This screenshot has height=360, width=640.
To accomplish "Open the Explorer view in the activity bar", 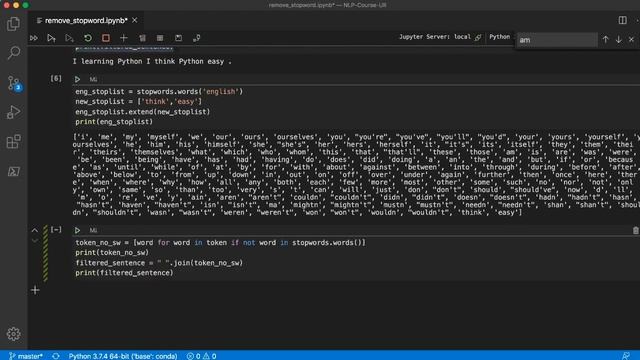I will (x=13, y=24).
